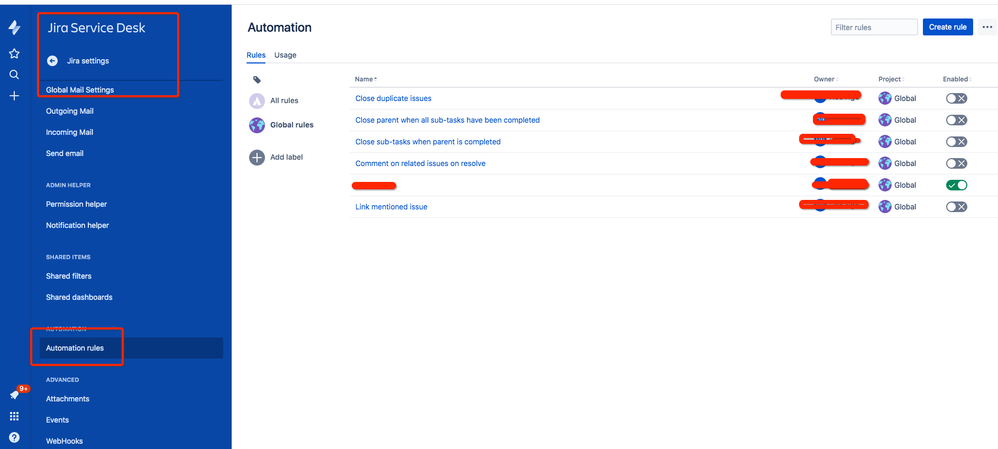Click the Add label plus icon

click(257, 157)
